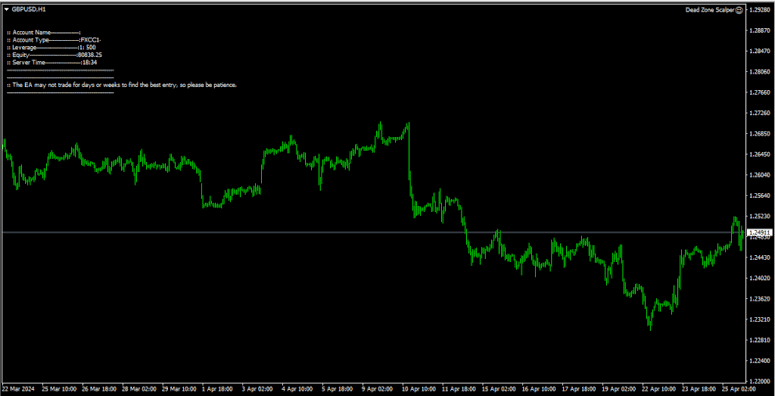Click the 16 Apr 10:00 time label

539,389
